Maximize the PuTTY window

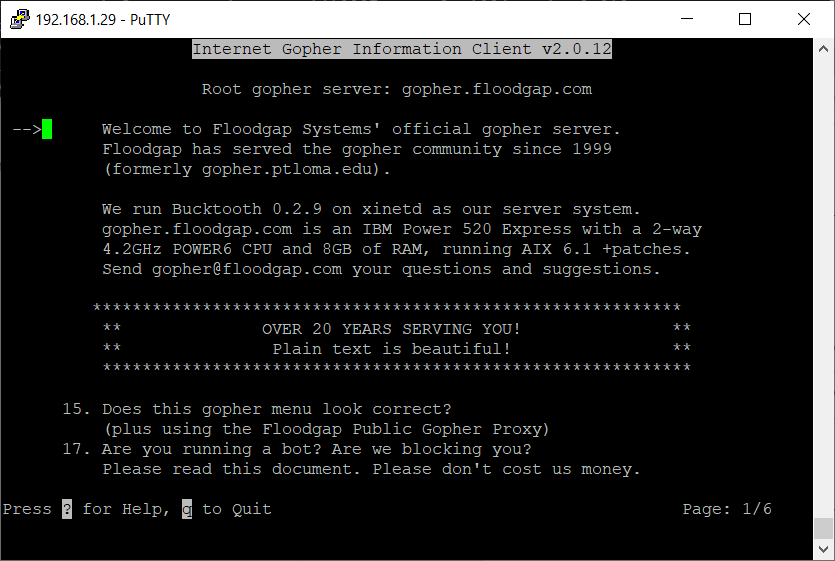[745, 19]
